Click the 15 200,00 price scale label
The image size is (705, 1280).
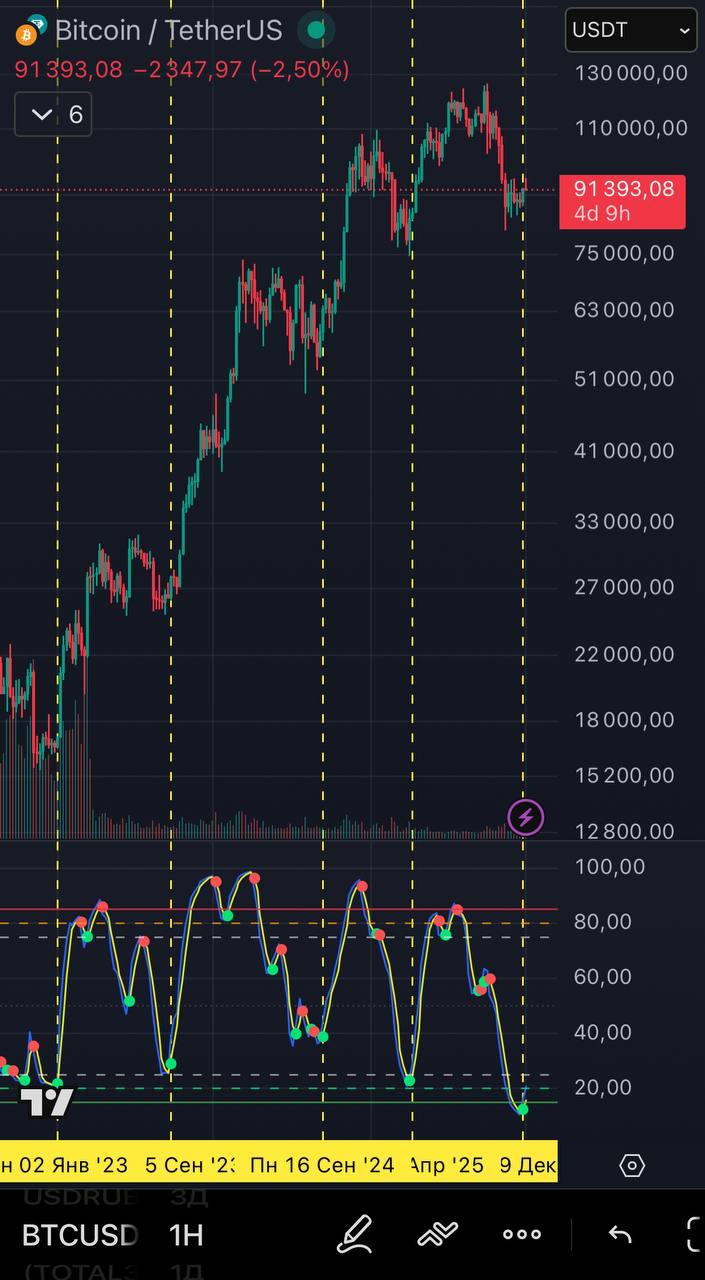[x=624, y=775]
